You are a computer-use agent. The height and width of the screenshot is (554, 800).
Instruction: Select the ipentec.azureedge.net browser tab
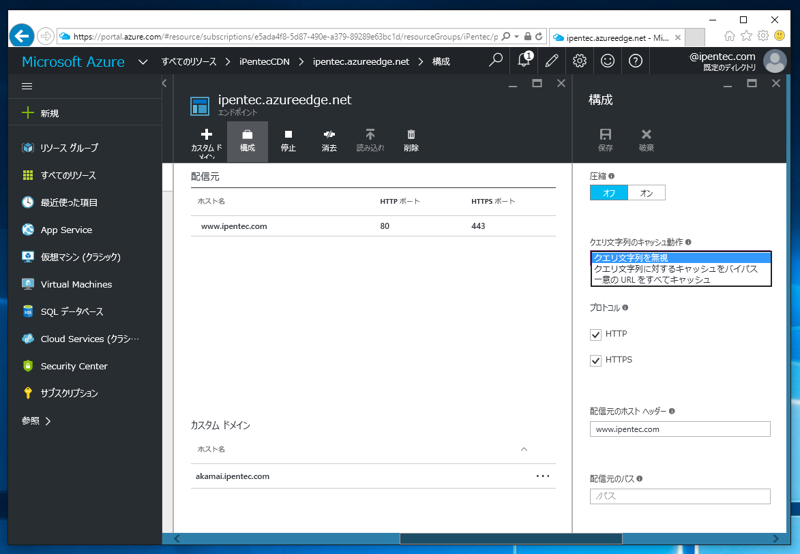pyautogui.click(x=616, y=38)
